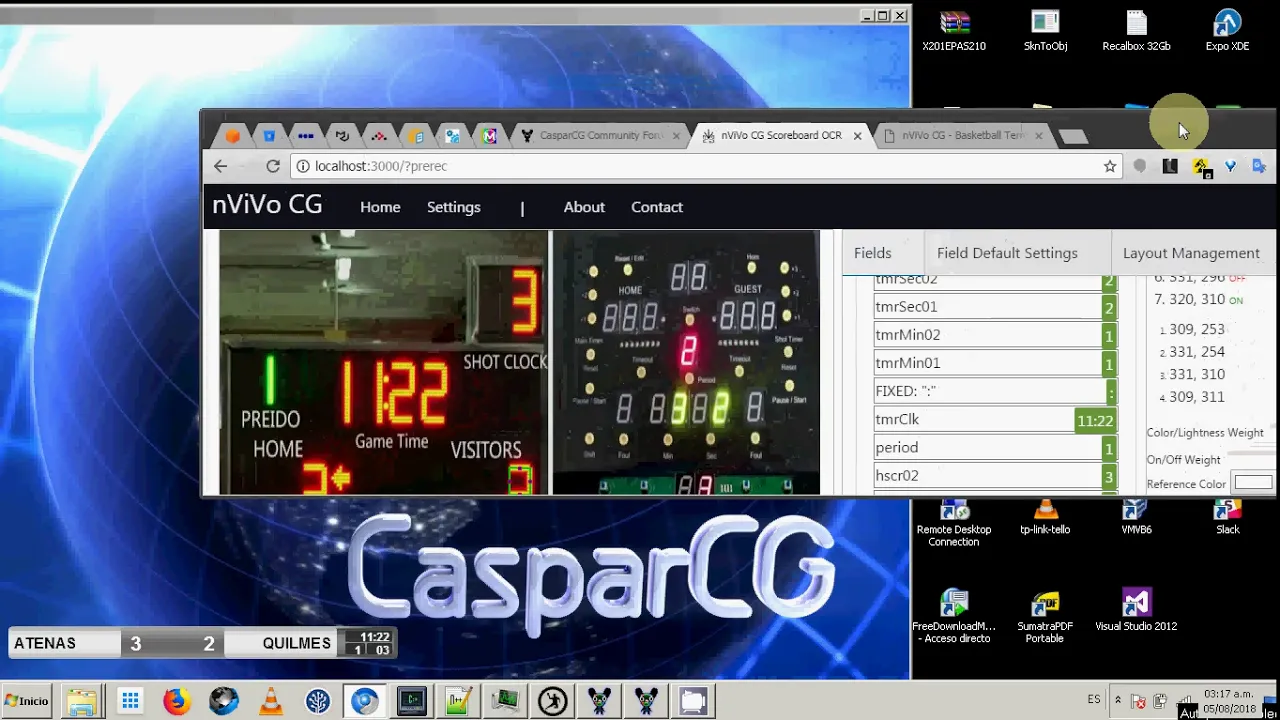
Task: Click the dark book extension icon
Action: pyautogui.click(x=1170, y=166)
